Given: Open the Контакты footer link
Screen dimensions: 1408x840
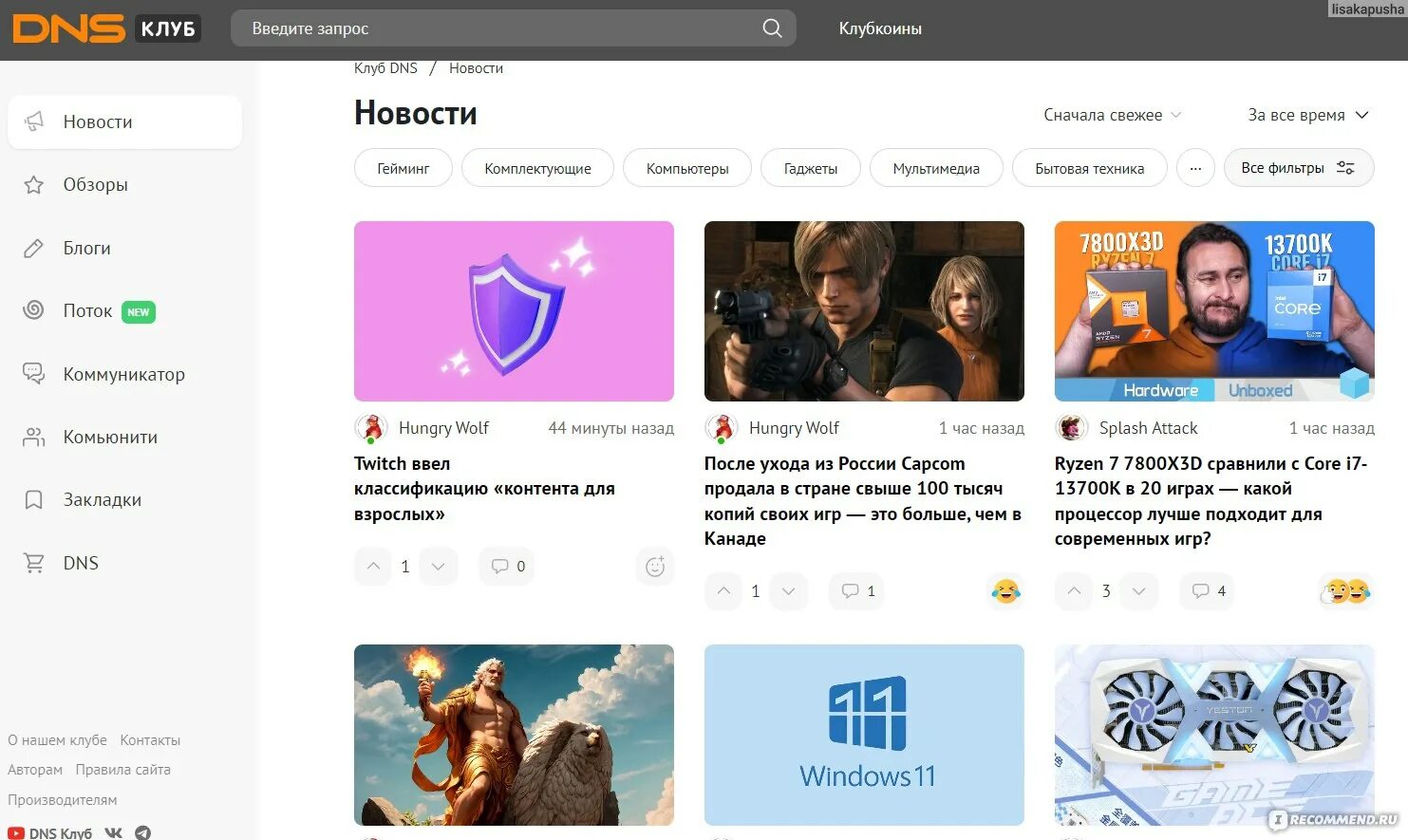Looking at the screenshot, I should 150,740.
